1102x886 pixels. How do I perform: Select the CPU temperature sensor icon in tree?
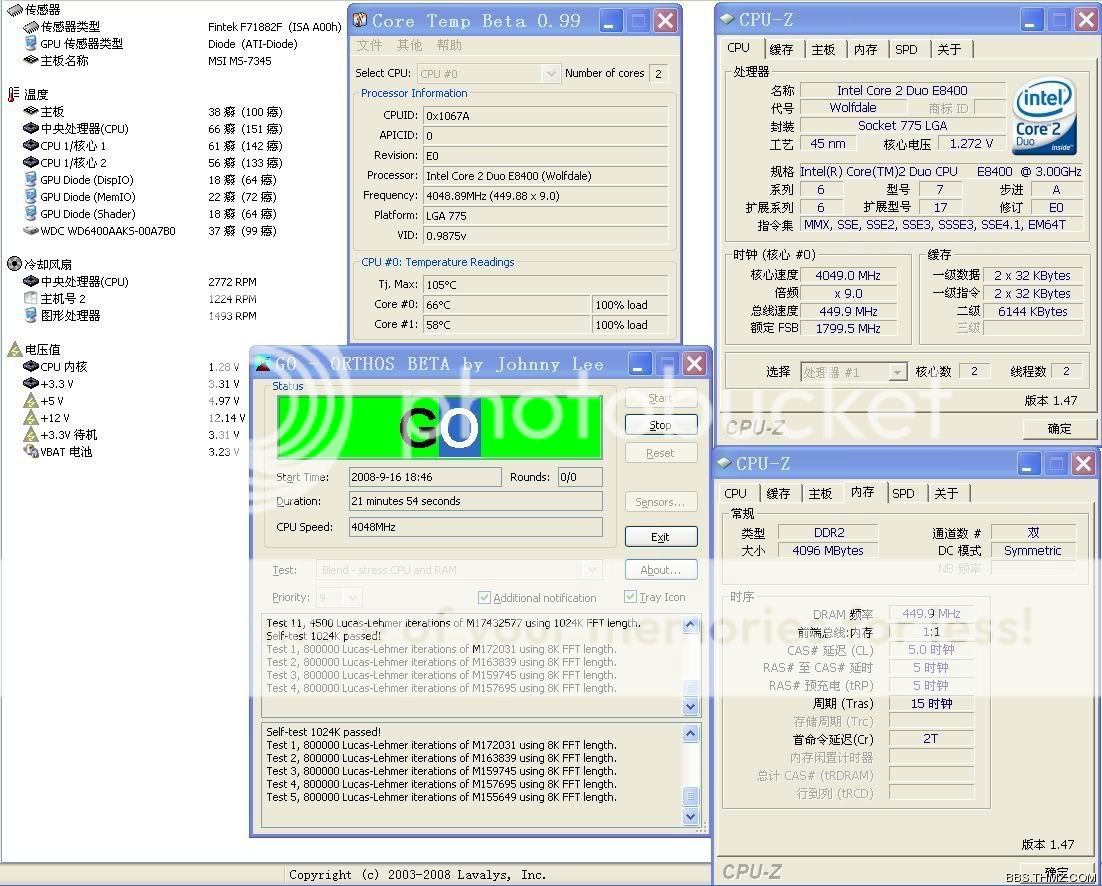pos(31,129)
